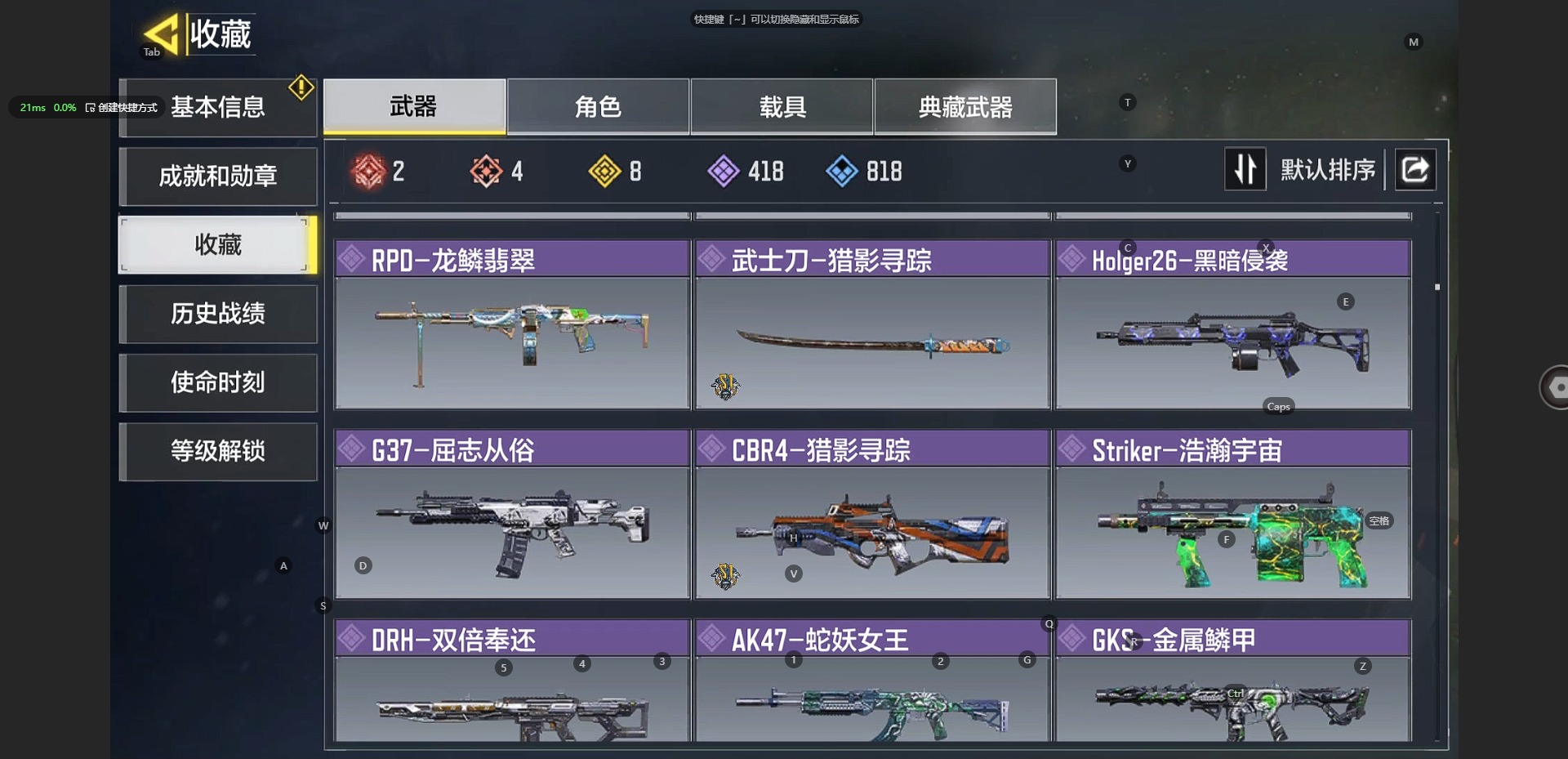
Task: Click the yellow back arrow icon
Action: point(161,33)
